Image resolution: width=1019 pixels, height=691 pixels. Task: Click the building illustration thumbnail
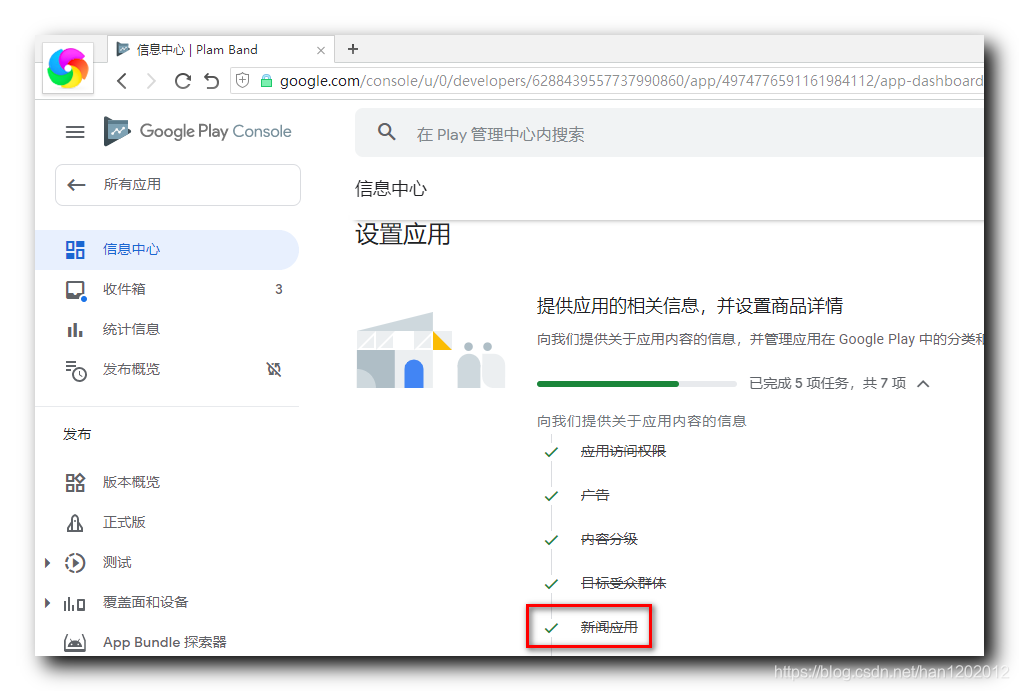[x=430, y=350]
